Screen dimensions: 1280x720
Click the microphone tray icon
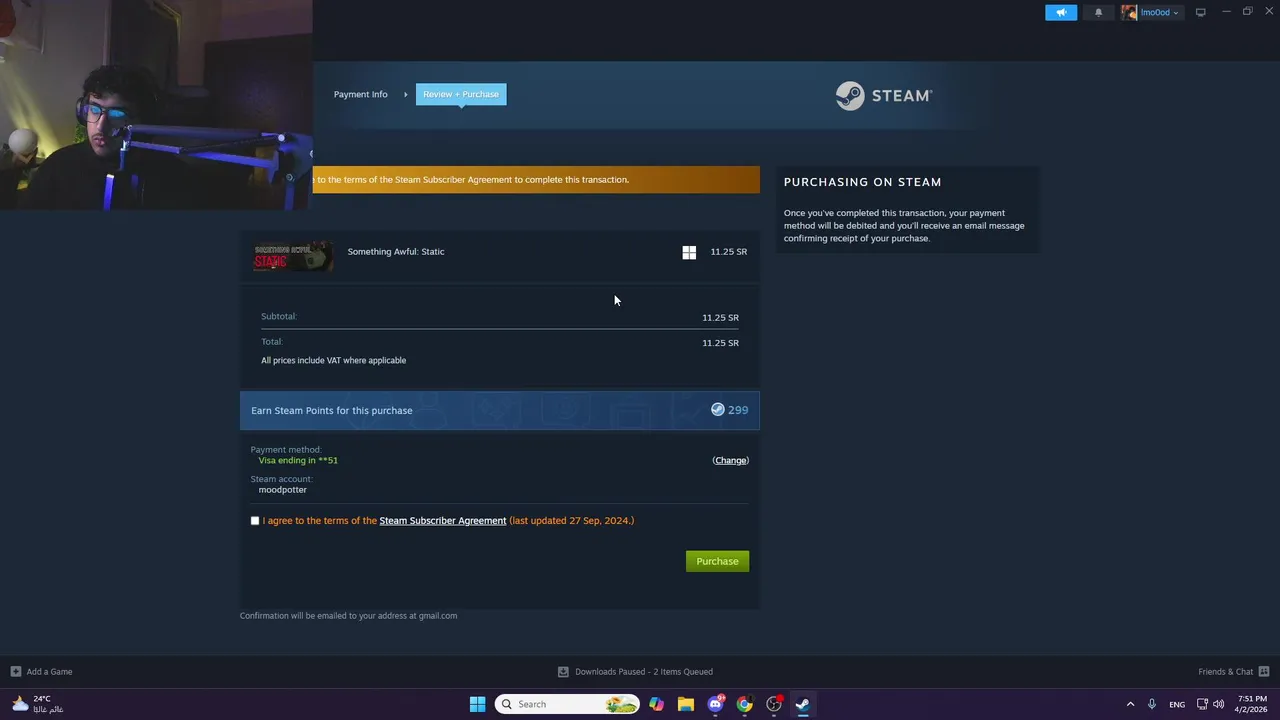1152,704
